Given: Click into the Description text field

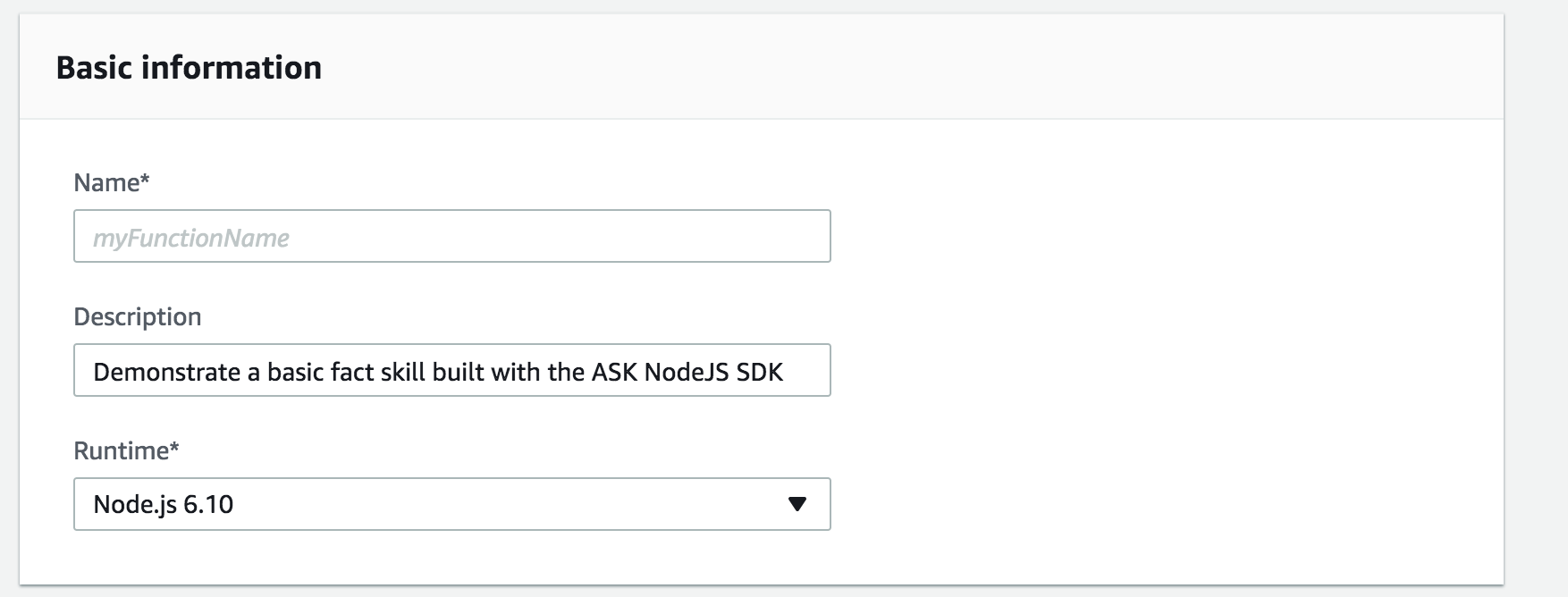Looking at the screenshot, I should click(x=451, y=370).
